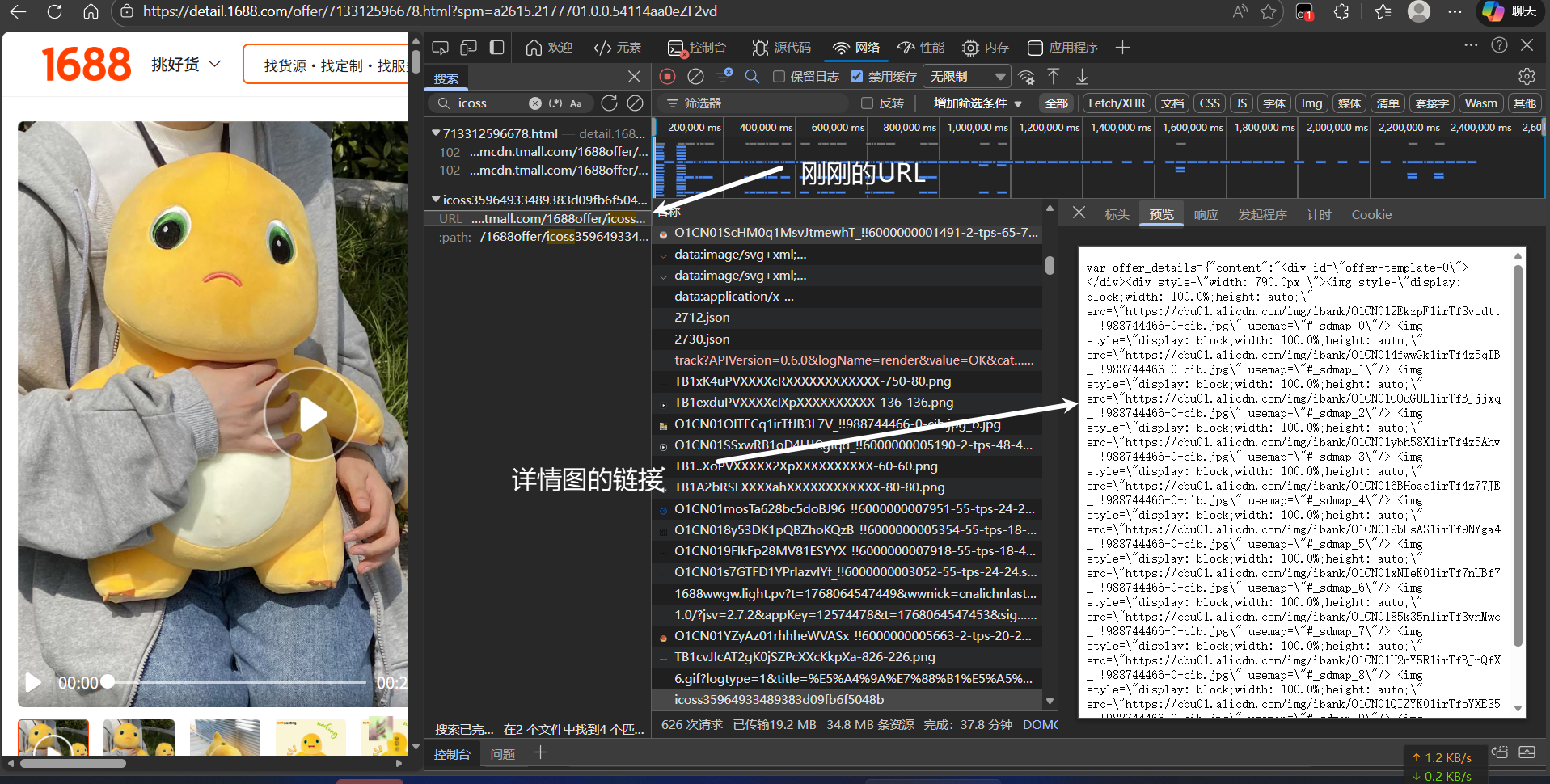Click the record network log button
The height and width of the screenshot is (784, 1550).
(667, 76)
